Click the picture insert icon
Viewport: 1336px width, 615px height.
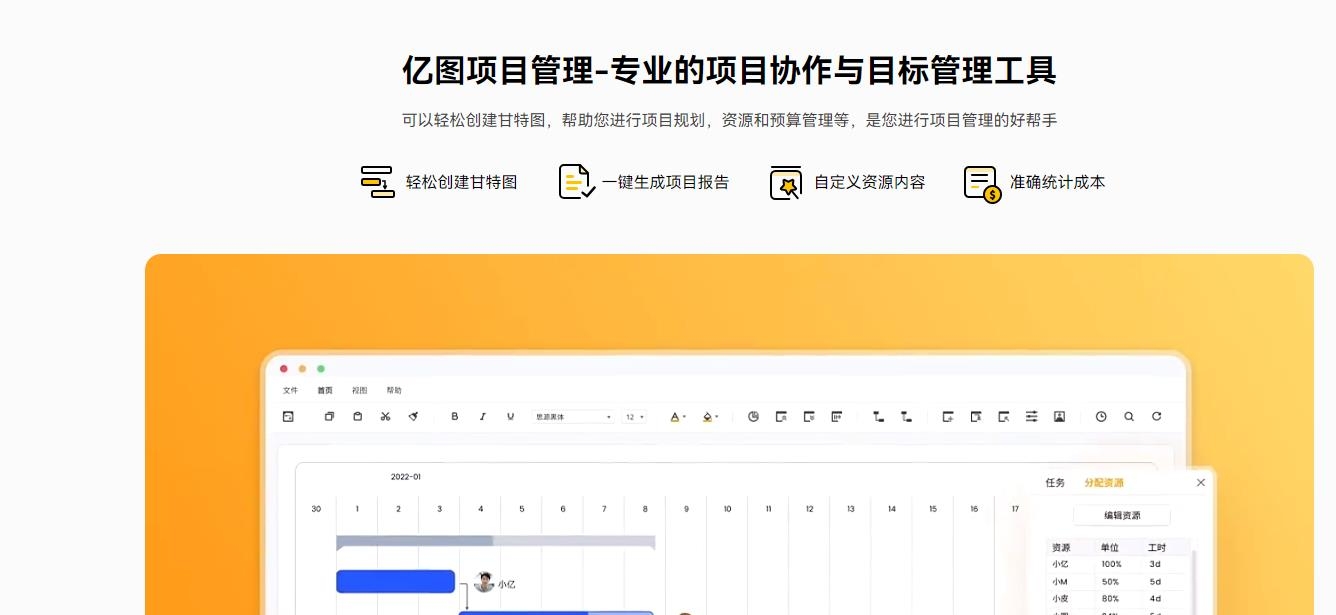click(1059, 416)
